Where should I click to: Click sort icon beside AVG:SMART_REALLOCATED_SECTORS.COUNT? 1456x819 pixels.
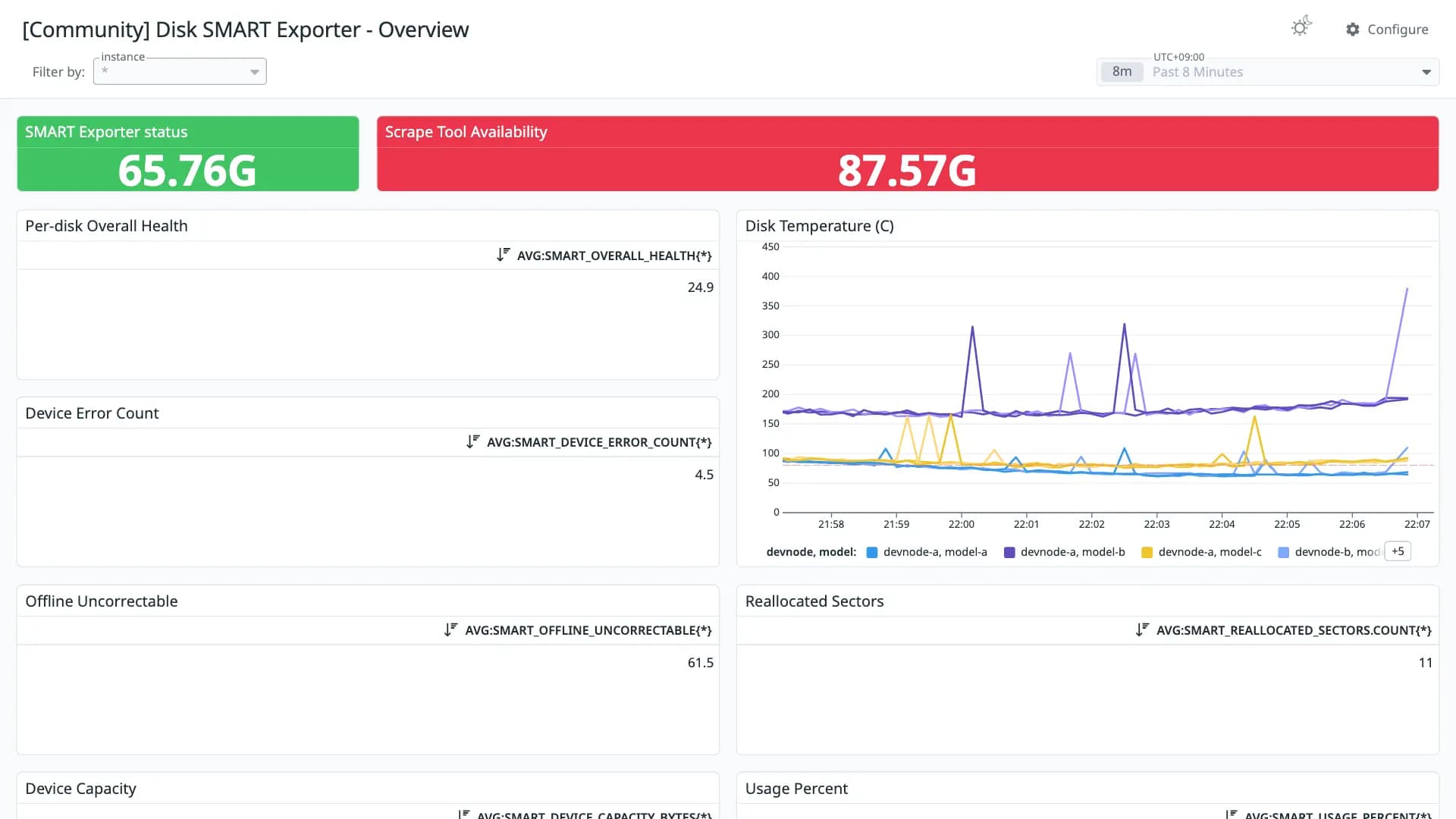click(x=1143, y=629)
